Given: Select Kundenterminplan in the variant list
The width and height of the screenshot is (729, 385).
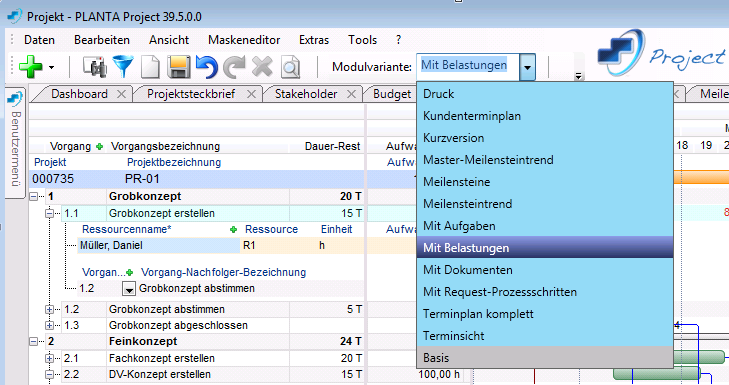Looking at the screenshot, I should (x=545, y=116).
